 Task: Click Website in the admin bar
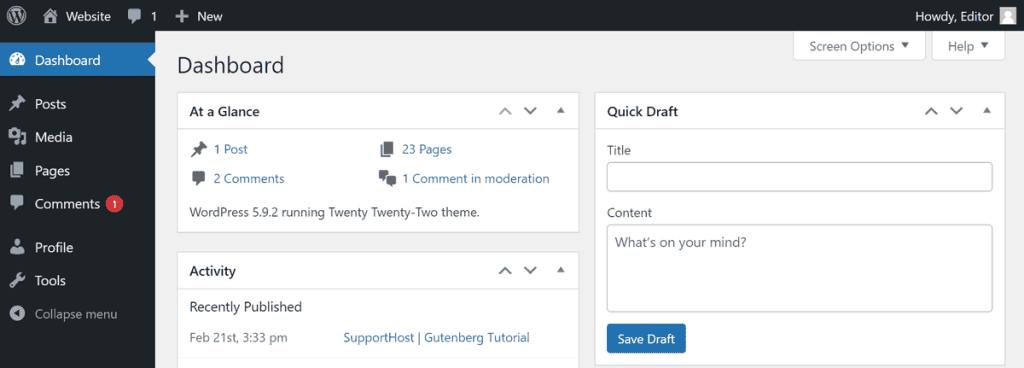point(88,16)
